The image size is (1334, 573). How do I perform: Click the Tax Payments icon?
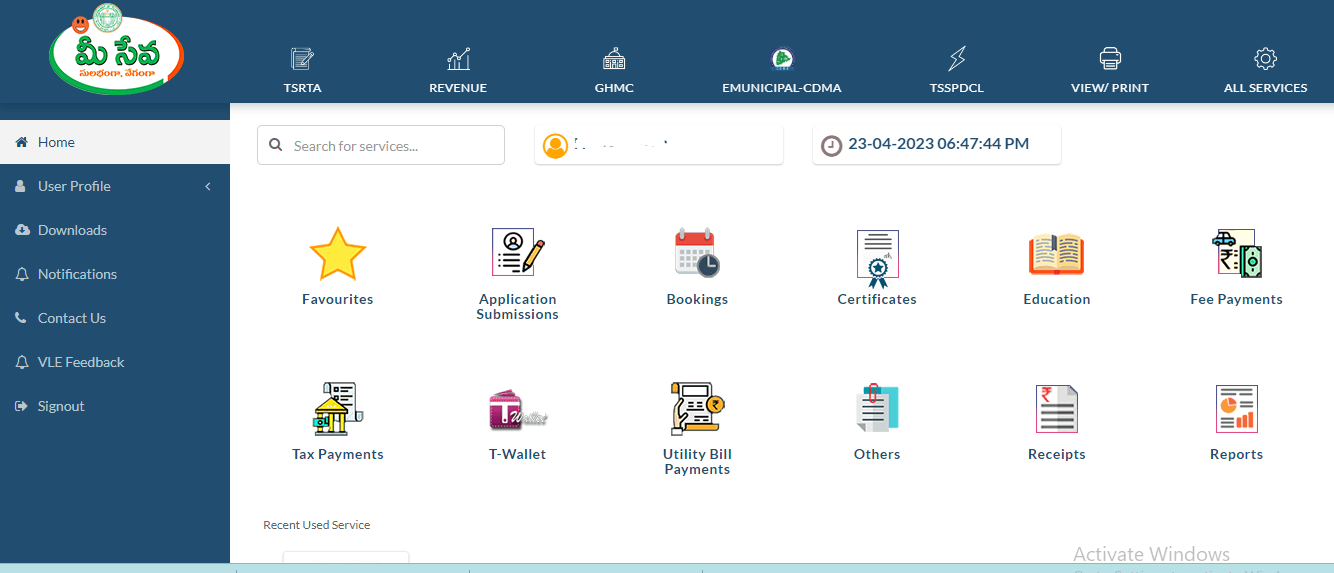338,409
